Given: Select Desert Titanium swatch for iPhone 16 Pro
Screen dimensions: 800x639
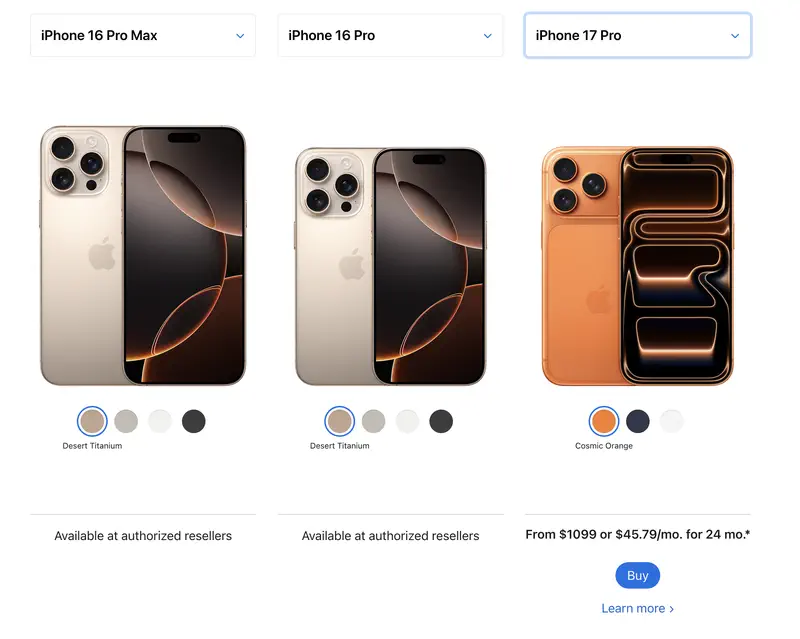Looking at the screenshot, I should tap(340, 421).
